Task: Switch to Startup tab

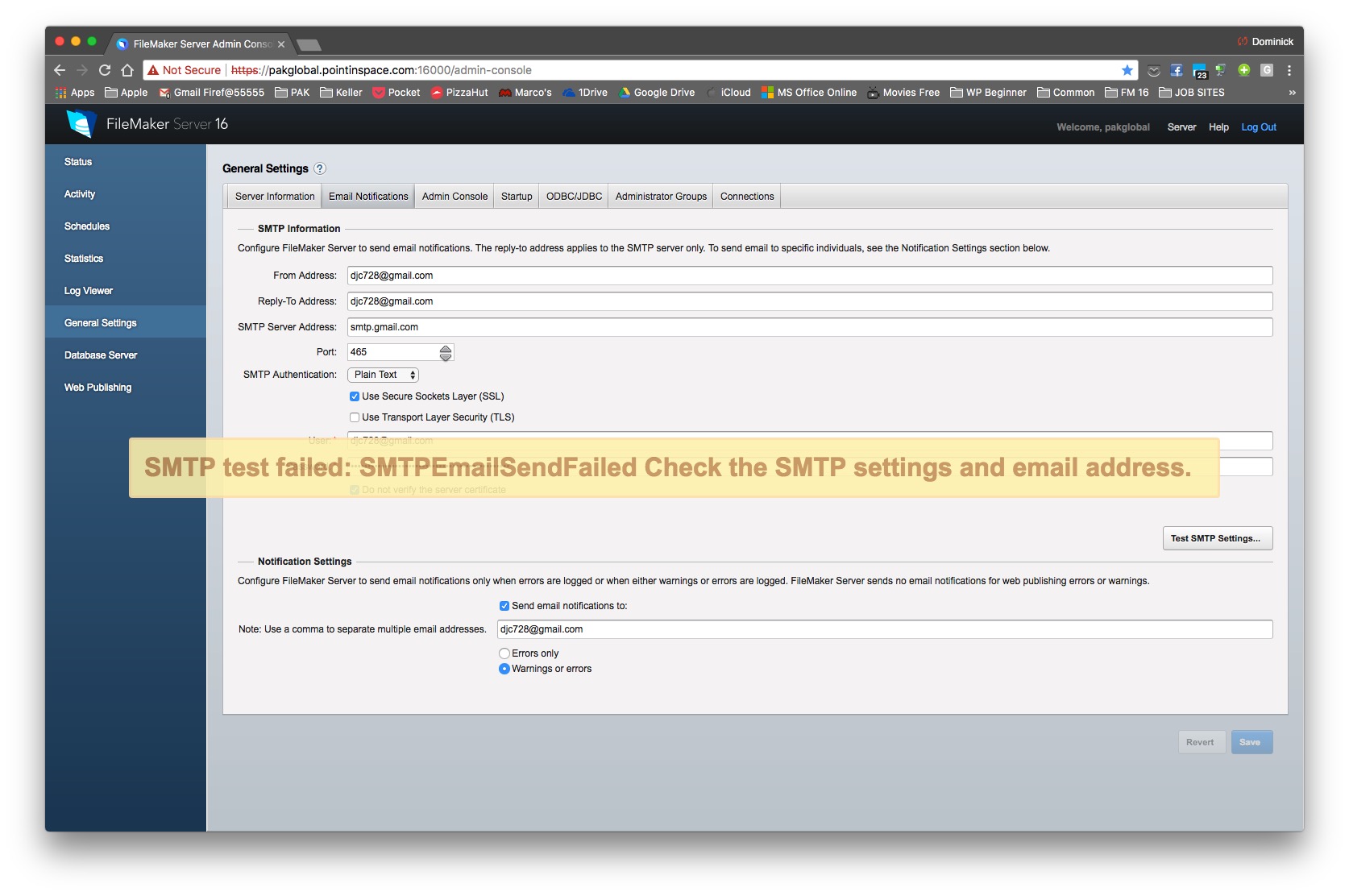Action: click(x=517, y=197)
